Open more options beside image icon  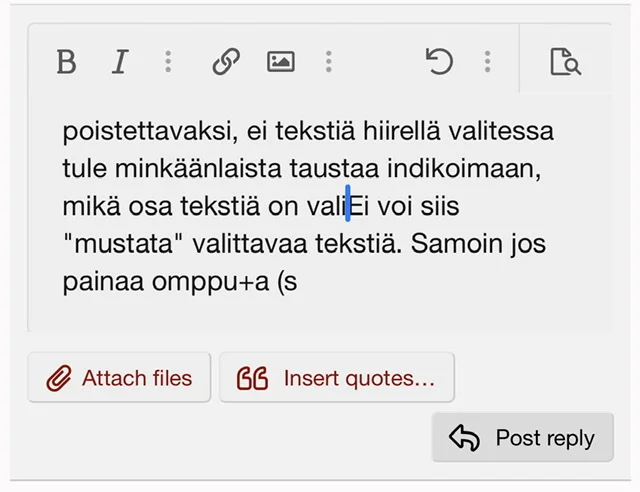pos(328,62)
